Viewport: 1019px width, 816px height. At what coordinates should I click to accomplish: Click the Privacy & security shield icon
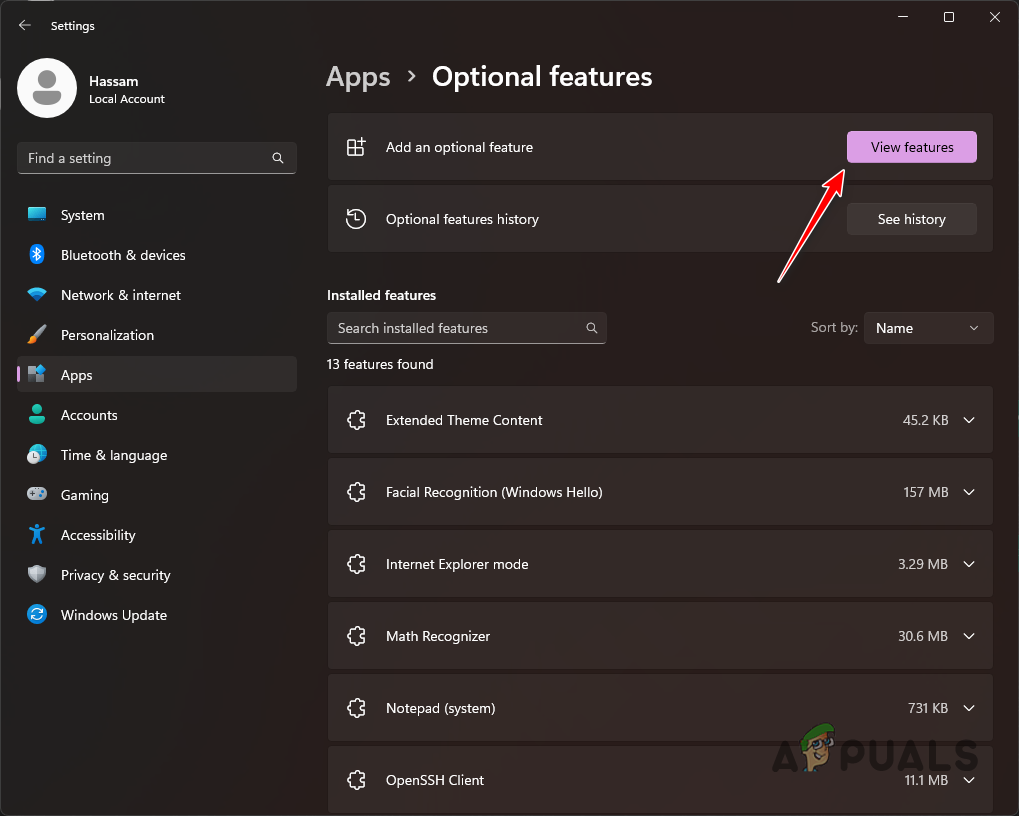click(37, 575)
